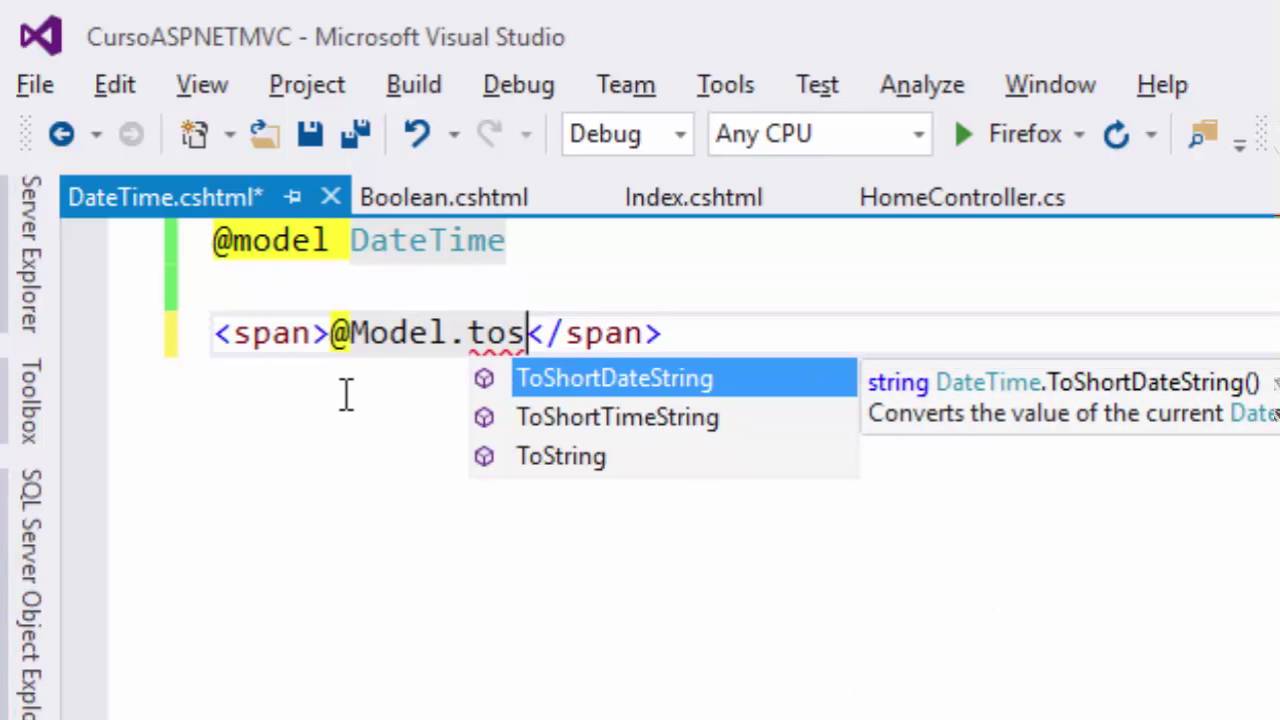This screenshot has height=720, width=1280.
Task: Click the Refresh browser icon
Action: pos(1116,134)
